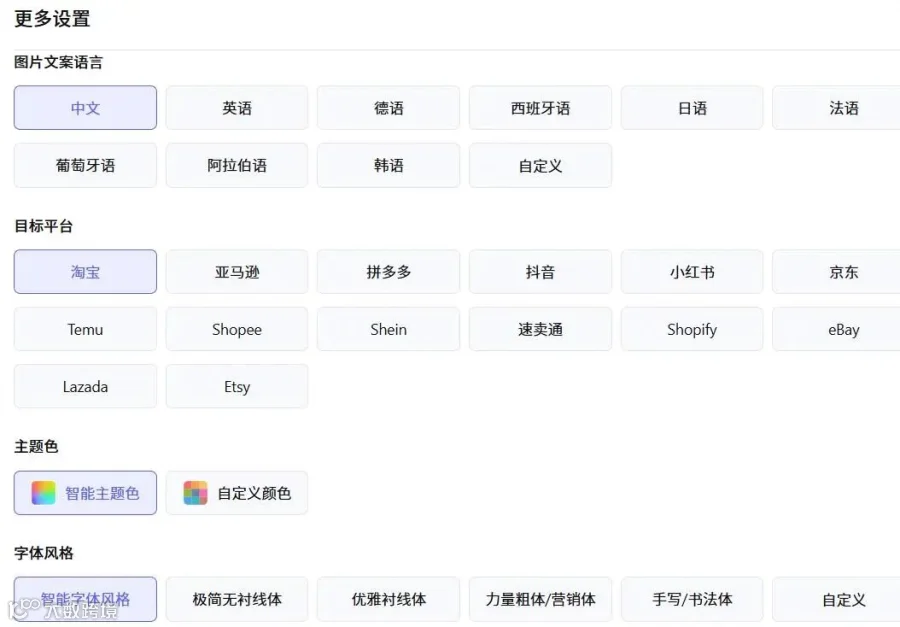Image resolution: width=900 pixels, height=627 pixels.
Task: Pick 力量粗体/营销体 font style
Action: [x=540, y=599]
